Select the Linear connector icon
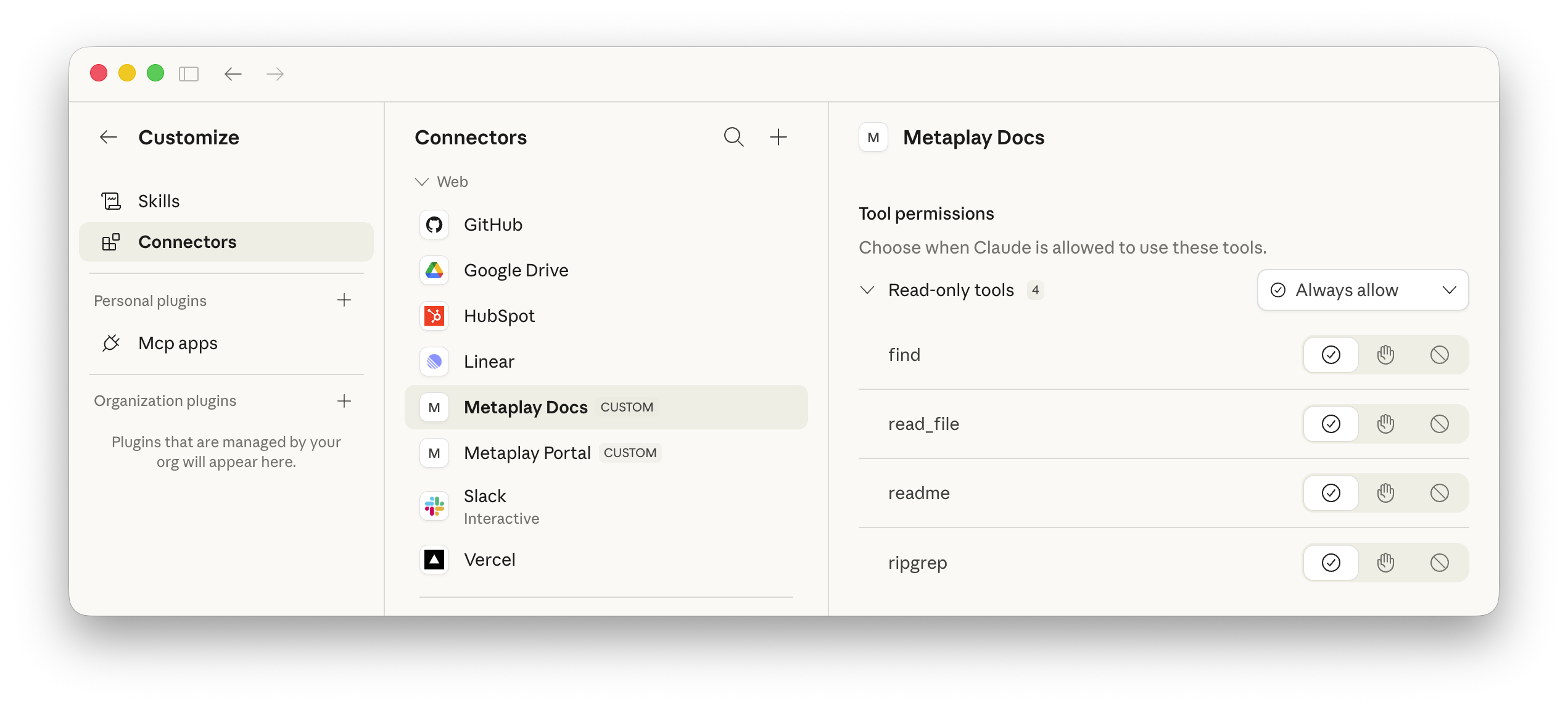1568x707 pixels. pos(434,362)
